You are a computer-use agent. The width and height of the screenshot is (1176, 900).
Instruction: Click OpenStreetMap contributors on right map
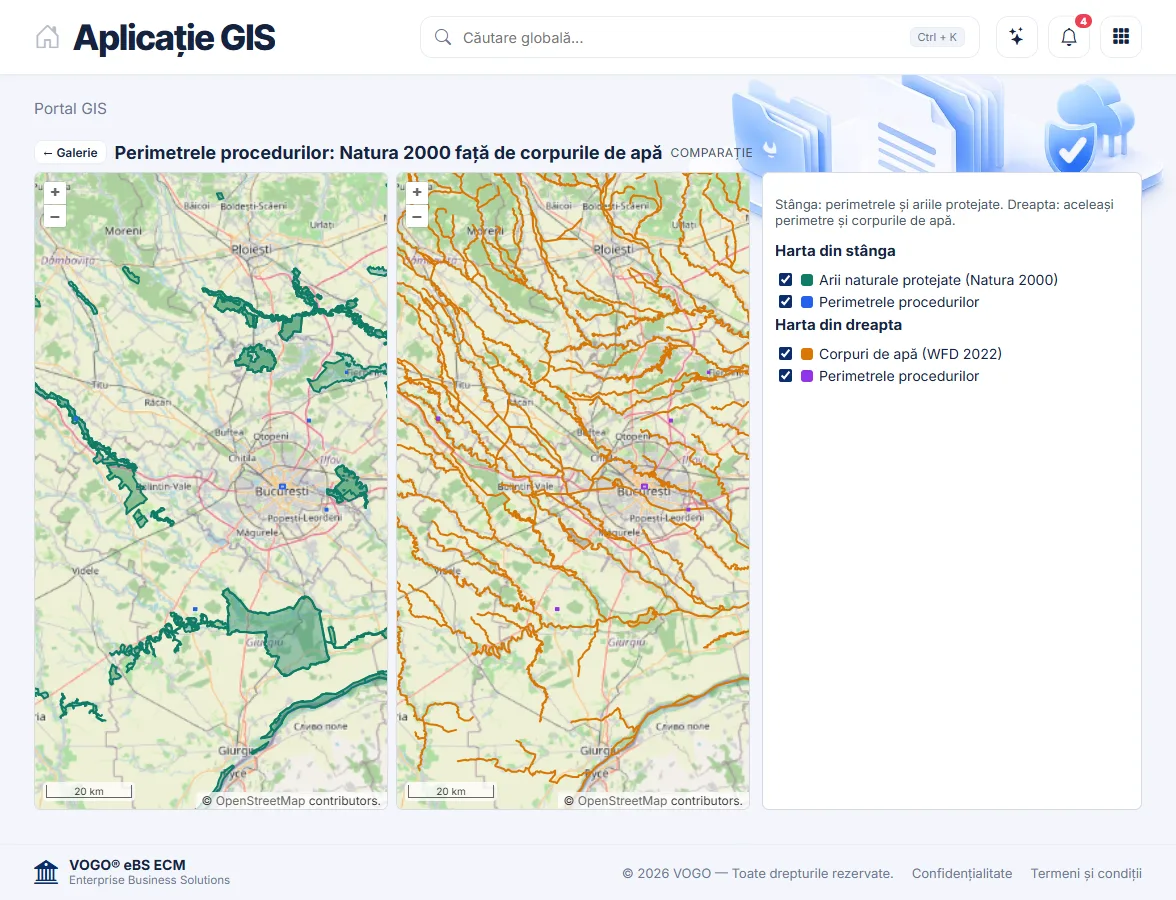pyautogui.click(x=660, y=800)
